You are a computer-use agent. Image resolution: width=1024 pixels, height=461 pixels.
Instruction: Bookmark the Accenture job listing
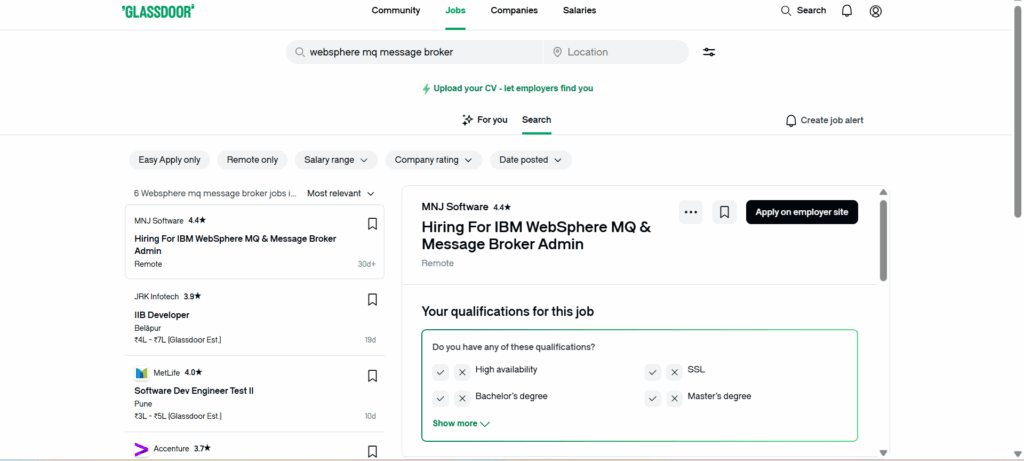tap(372, 451)
